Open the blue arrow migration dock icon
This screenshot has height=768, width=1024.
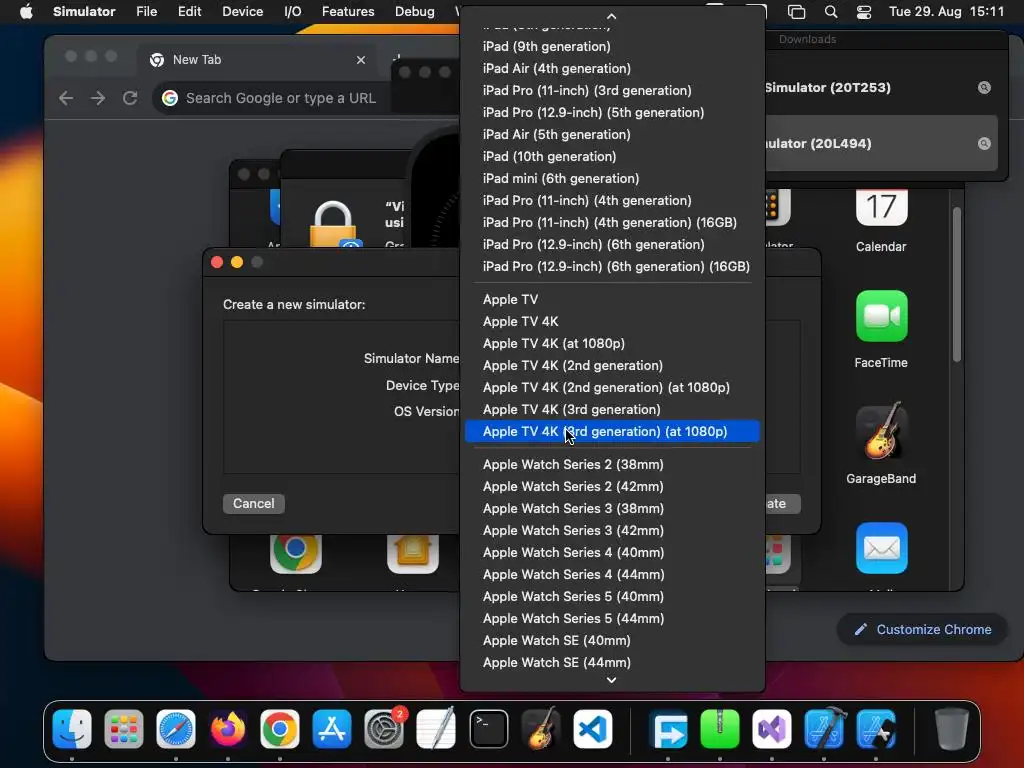pyautogui.click(x=668, y=729)
